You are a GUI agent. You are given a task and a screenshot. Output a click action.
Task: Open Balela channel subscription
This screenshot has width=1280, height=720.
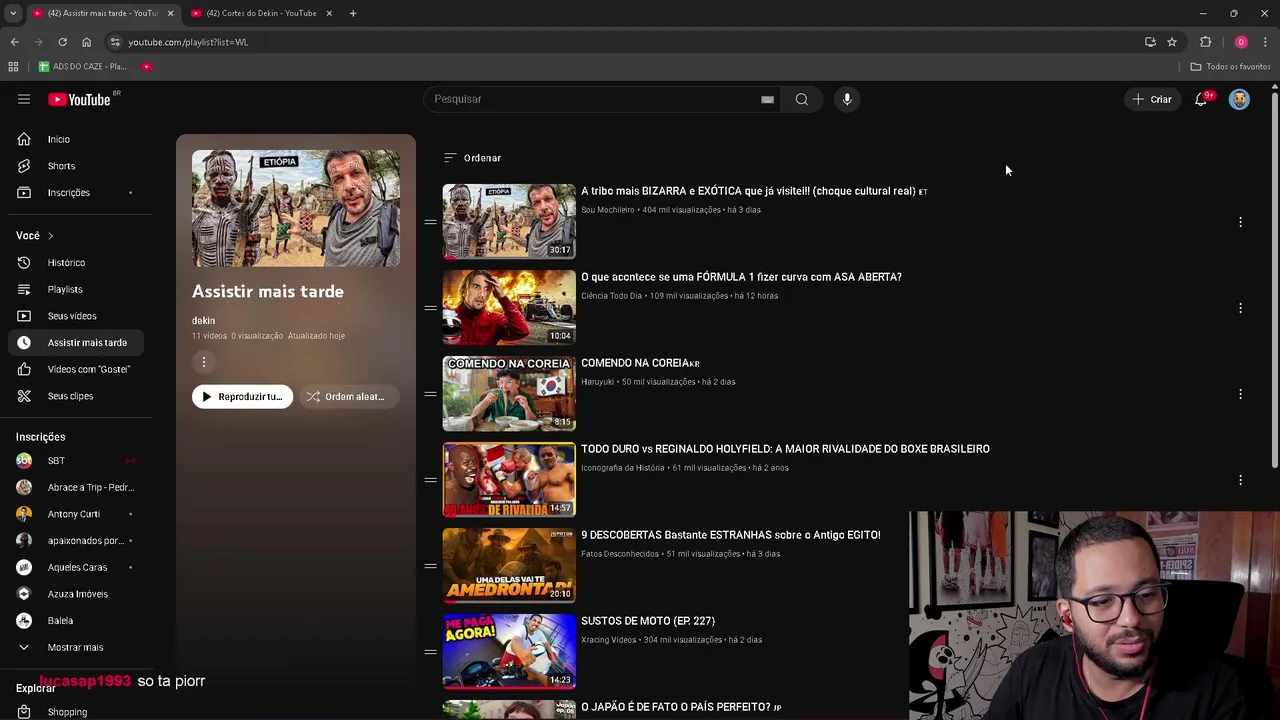(77, 620)
